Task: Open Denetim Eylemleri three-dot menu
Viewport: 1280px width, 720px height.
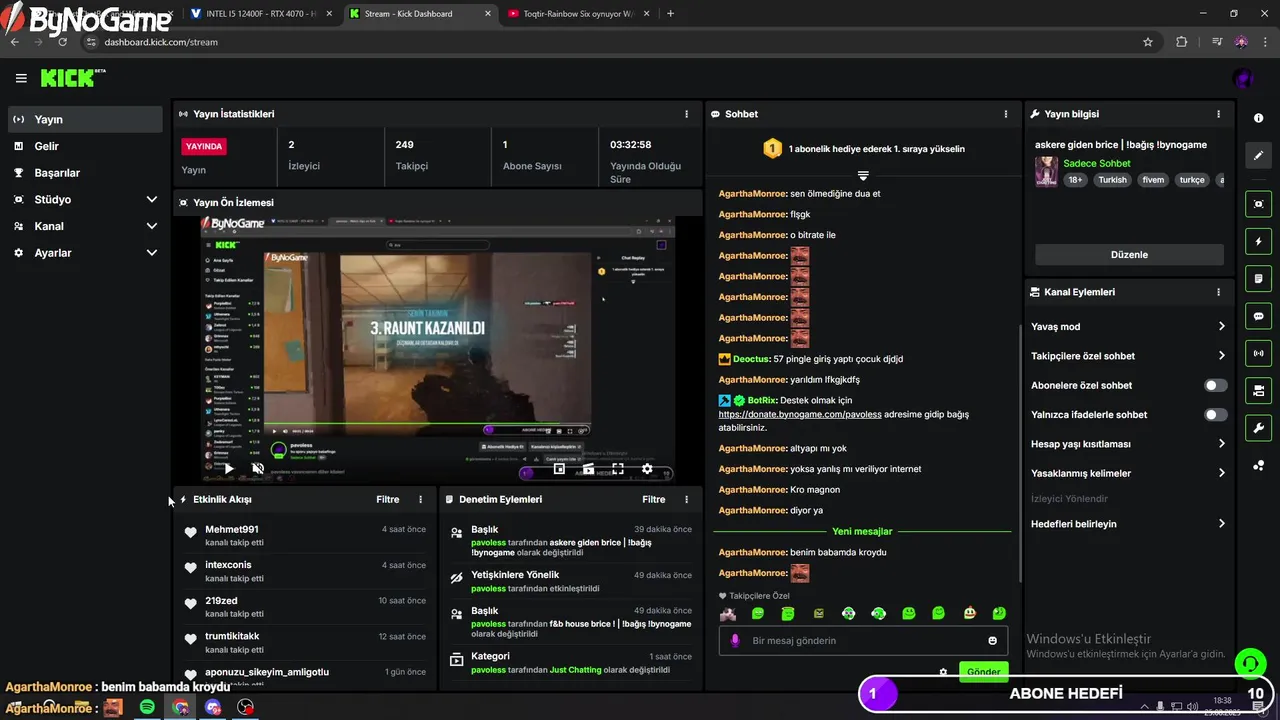Action: coord(686,499)
